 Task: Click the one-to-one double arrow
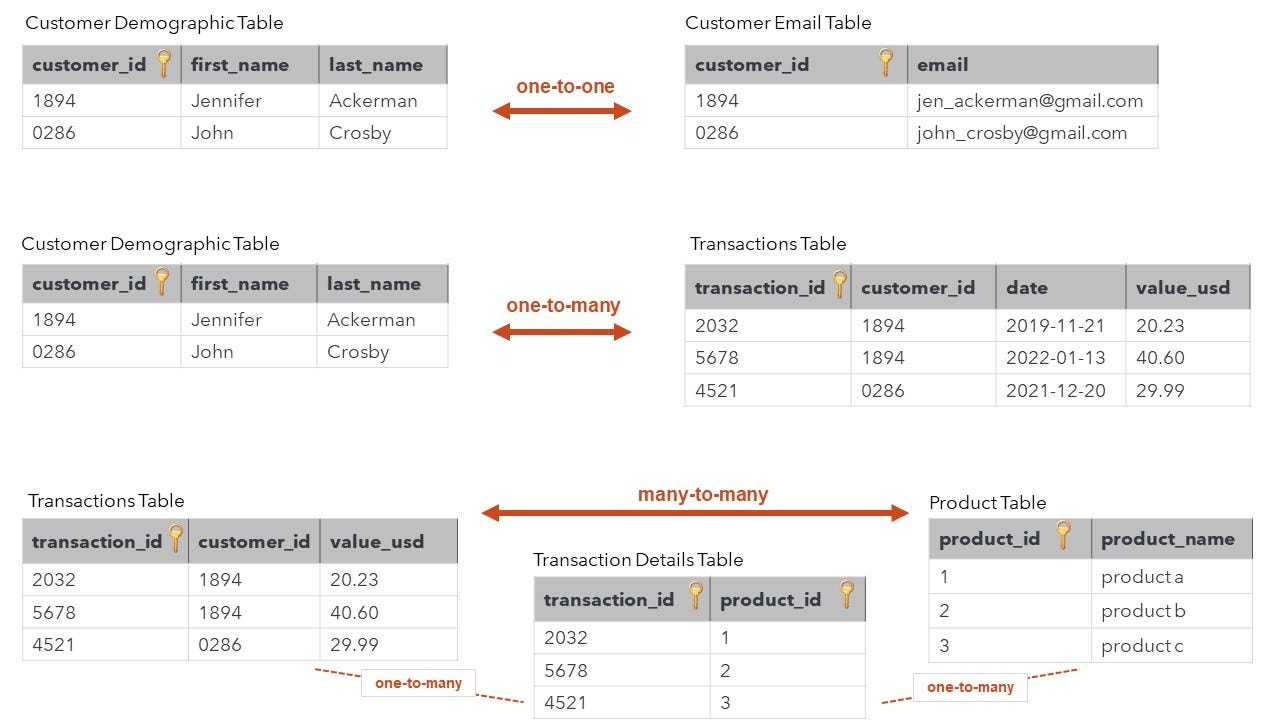pyautogui.click(x=562, y=111)
